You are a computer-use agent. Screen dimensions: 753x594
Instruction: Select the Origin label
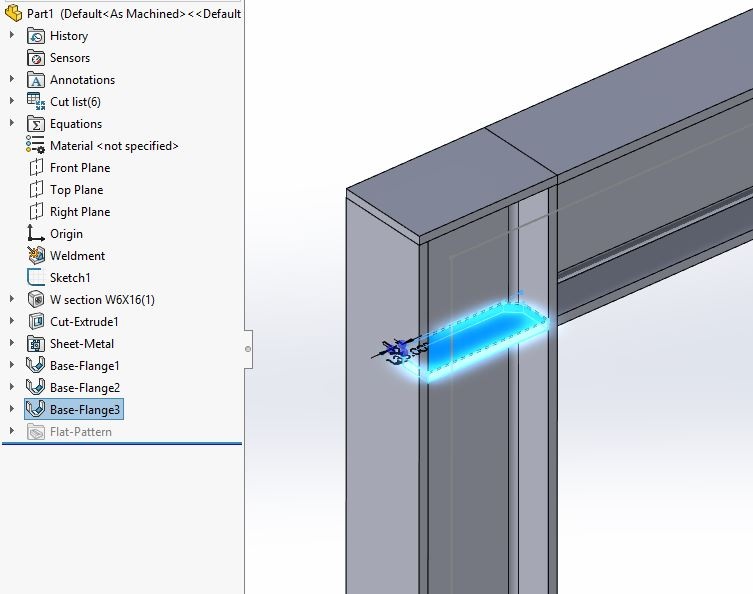[66, 234]
